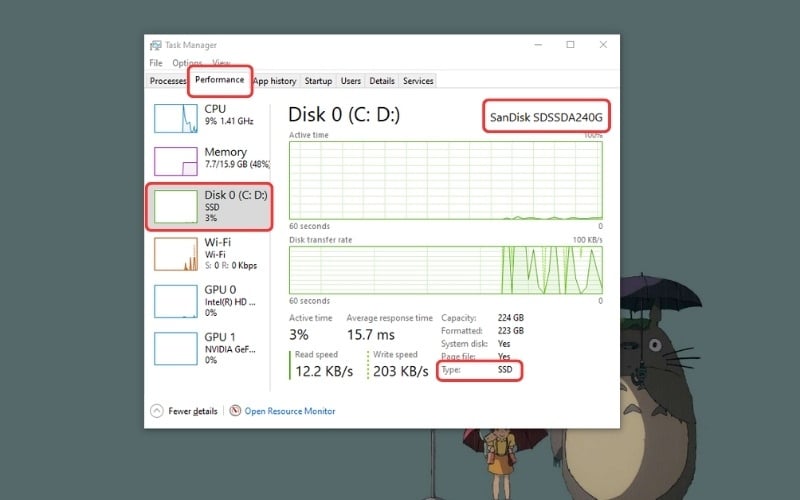The image size is (800, 500).
Task: Select Disk 0 (C: D:) sidebar entry
Action: click(209, 207)
